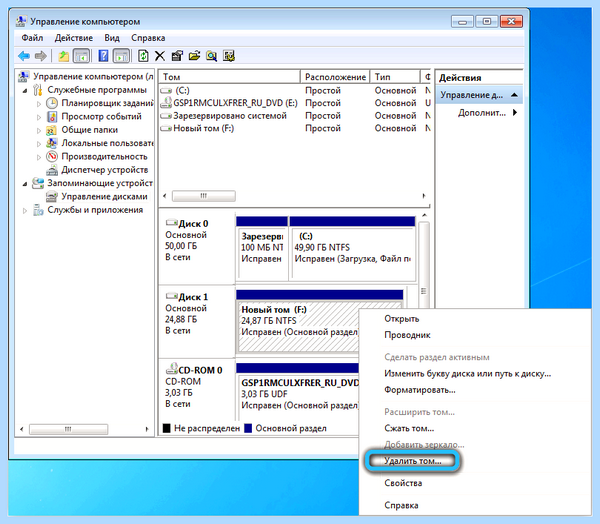This screenshot has width=600, height=524.
Task: Expand Службы и приложения node arrow
Action: pos(25,211)
